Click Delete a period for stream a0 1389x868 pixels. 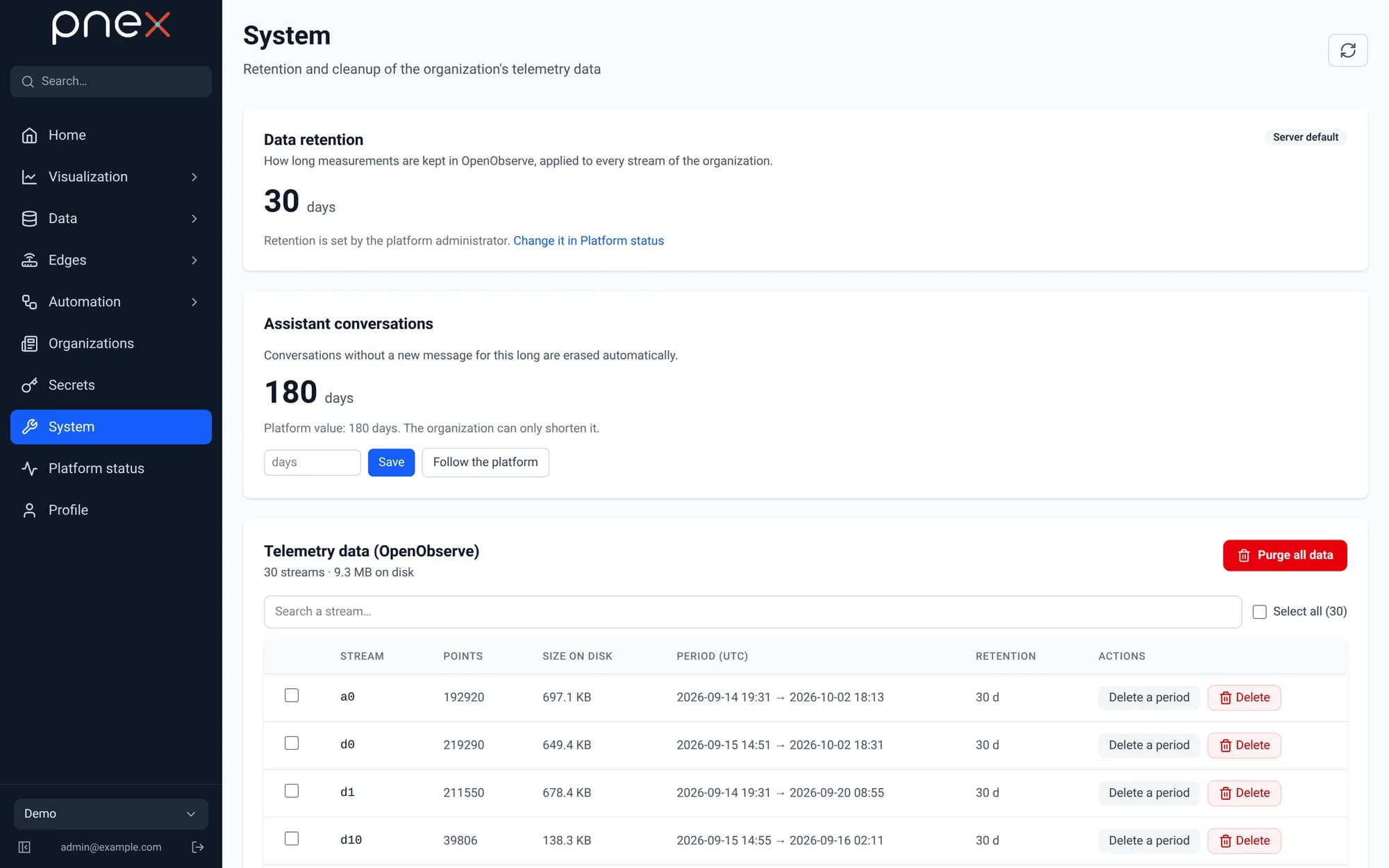(1149, 697)
